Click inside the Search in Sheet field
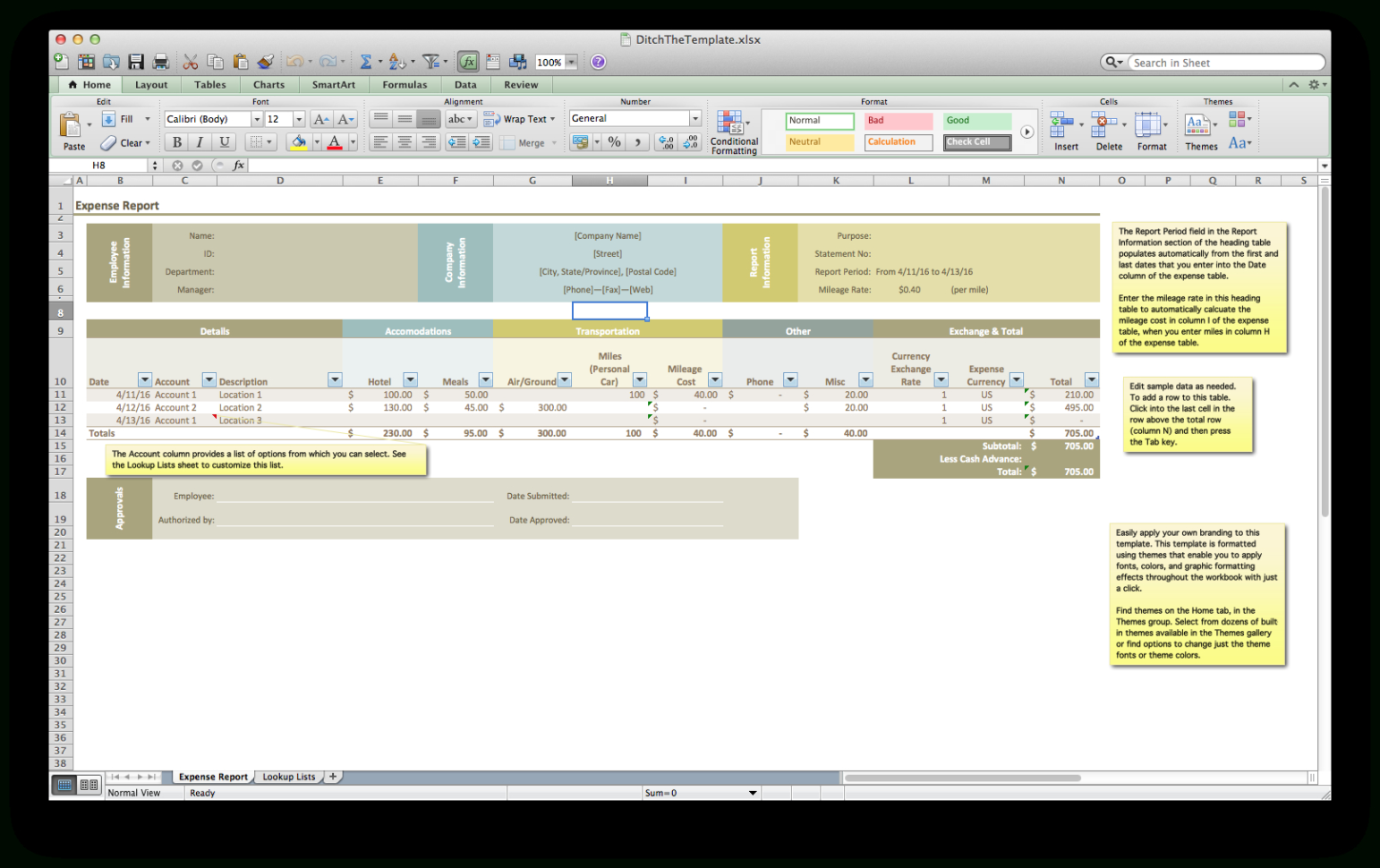The height and width of the screenshot is (868, 1380). pyautogui.click(x=1226, y=62)
